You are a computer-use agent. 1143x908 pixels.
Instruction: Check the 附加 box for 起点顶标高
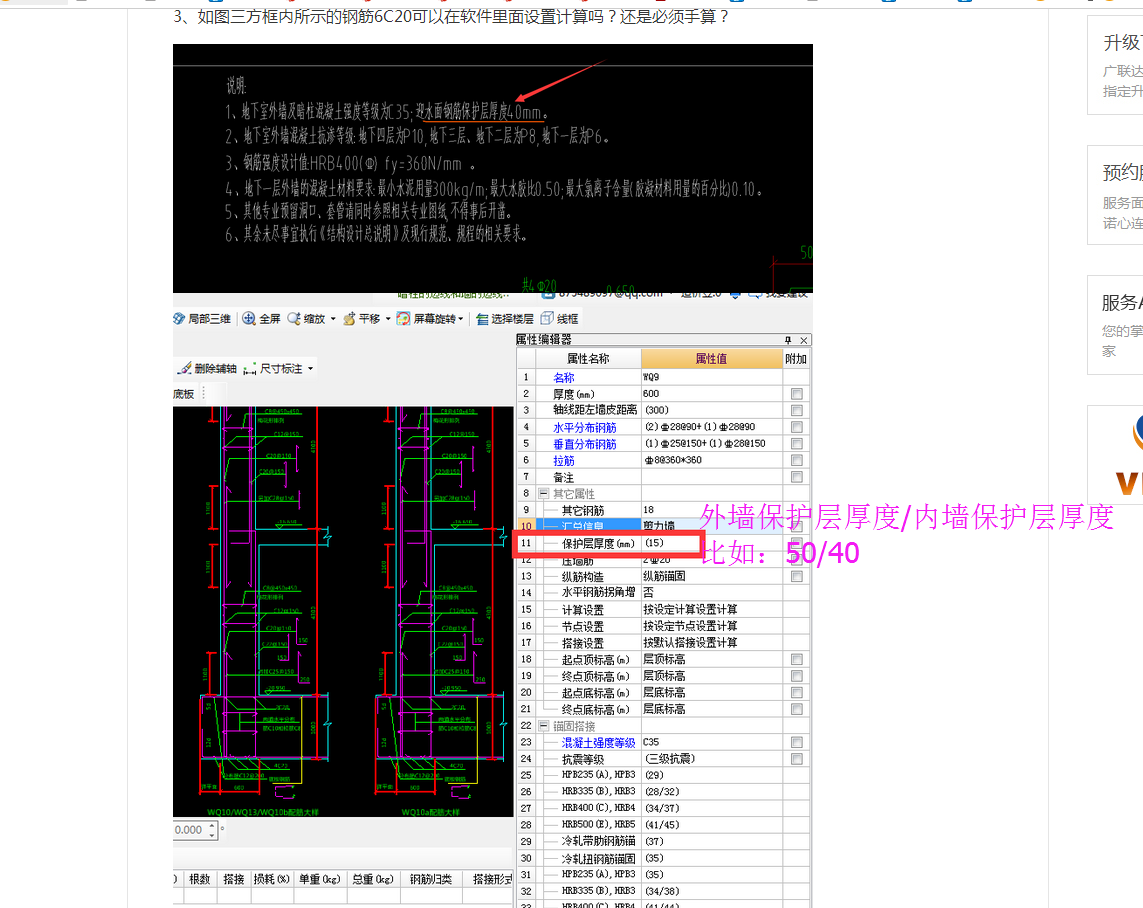pos(797,660)
